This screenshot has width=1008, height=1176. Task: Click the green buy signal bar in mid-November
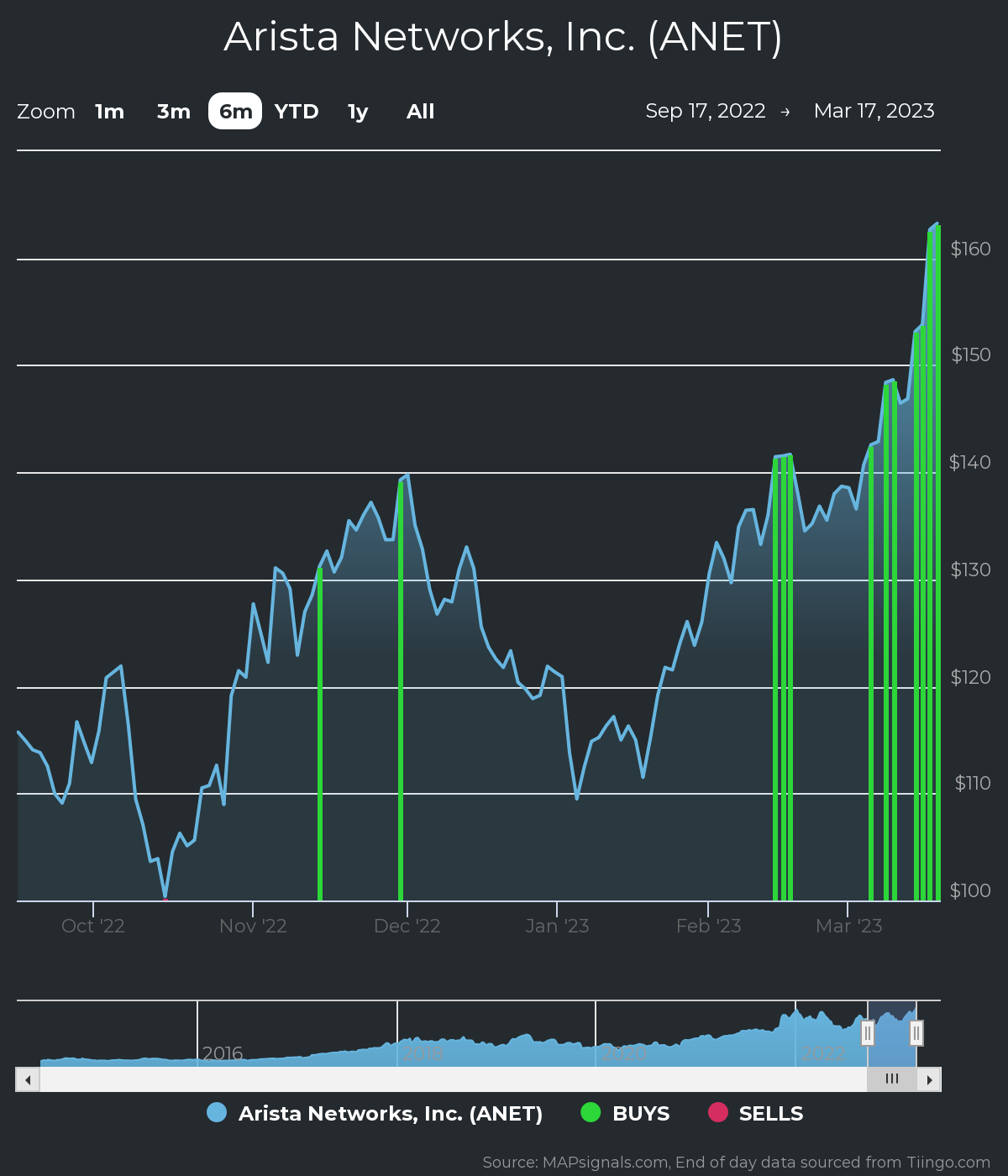[x=320, y=734]
